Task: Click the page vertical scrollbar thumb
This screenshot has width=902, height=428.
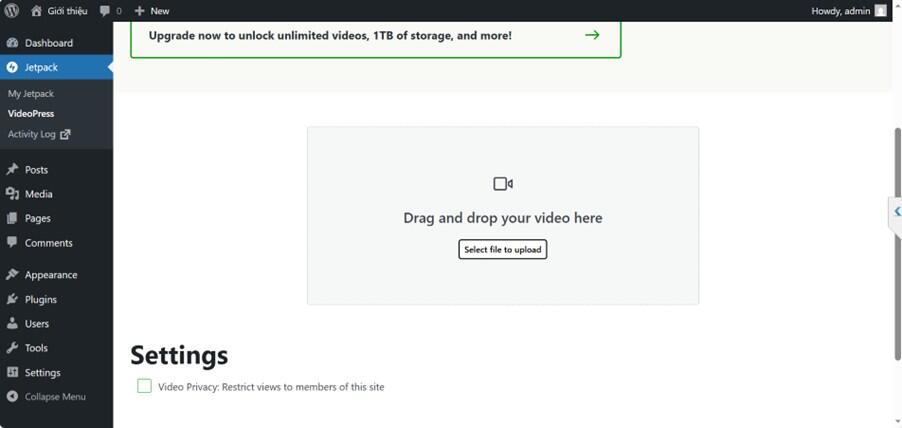Action: (x=898, y=244)
